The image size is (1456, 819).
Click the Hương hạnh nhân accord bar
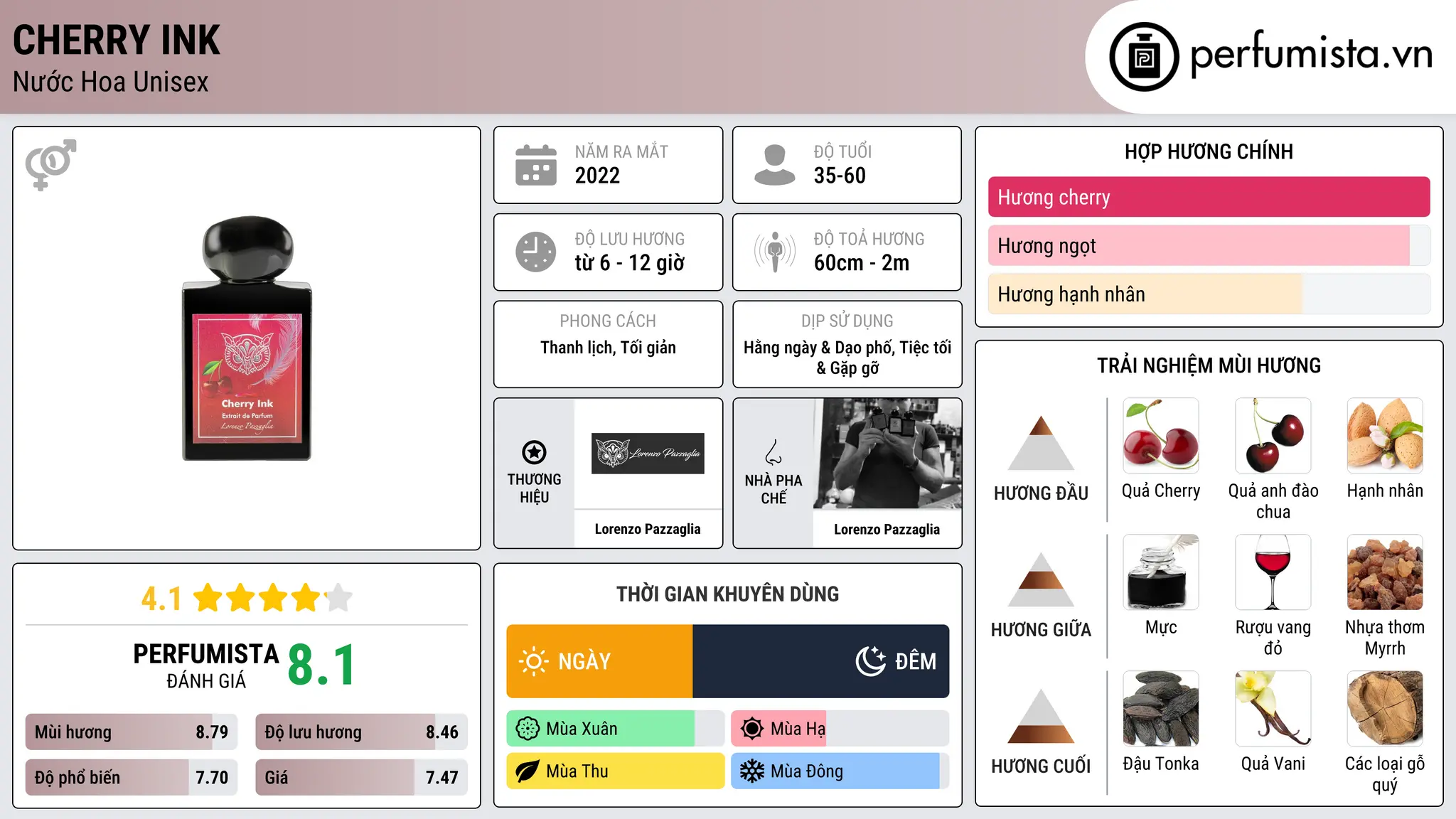pos(1209,294)
